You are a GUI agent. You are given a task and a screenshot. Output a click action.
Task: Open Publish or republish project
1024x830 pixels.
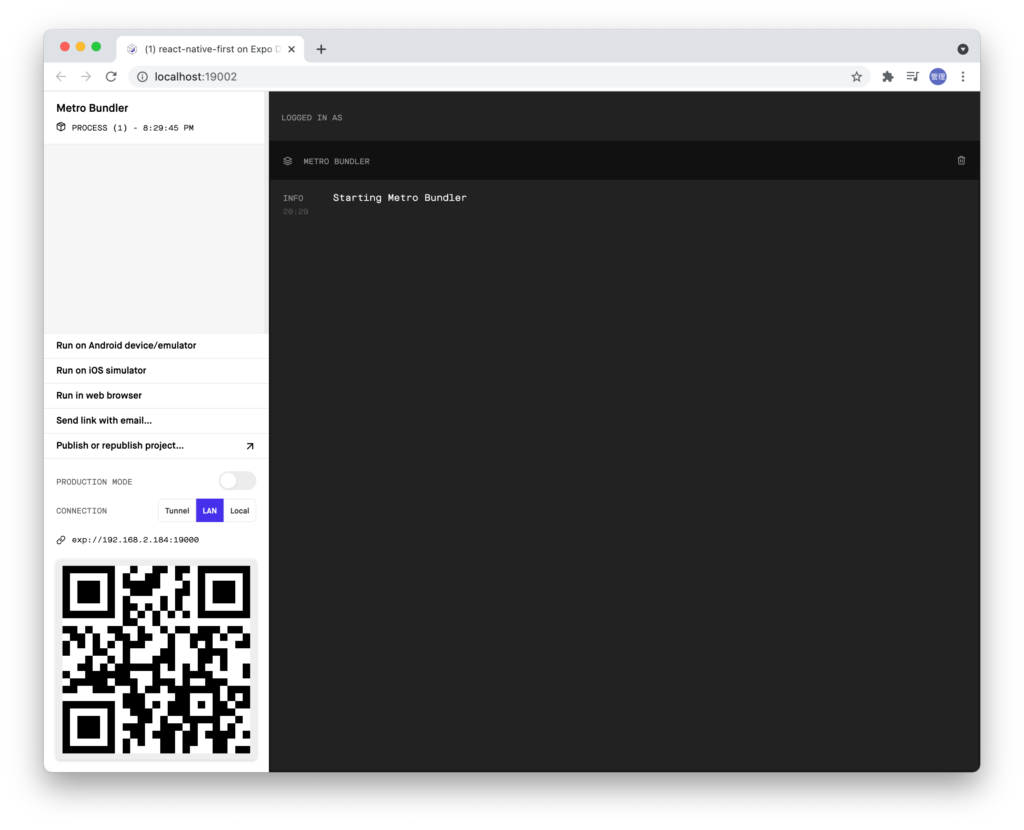[x=119, y=445]
